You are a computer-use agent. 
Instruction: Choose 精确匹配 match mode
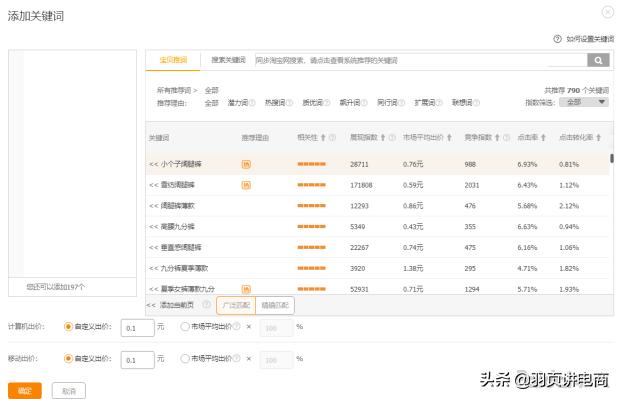point(275,305)
